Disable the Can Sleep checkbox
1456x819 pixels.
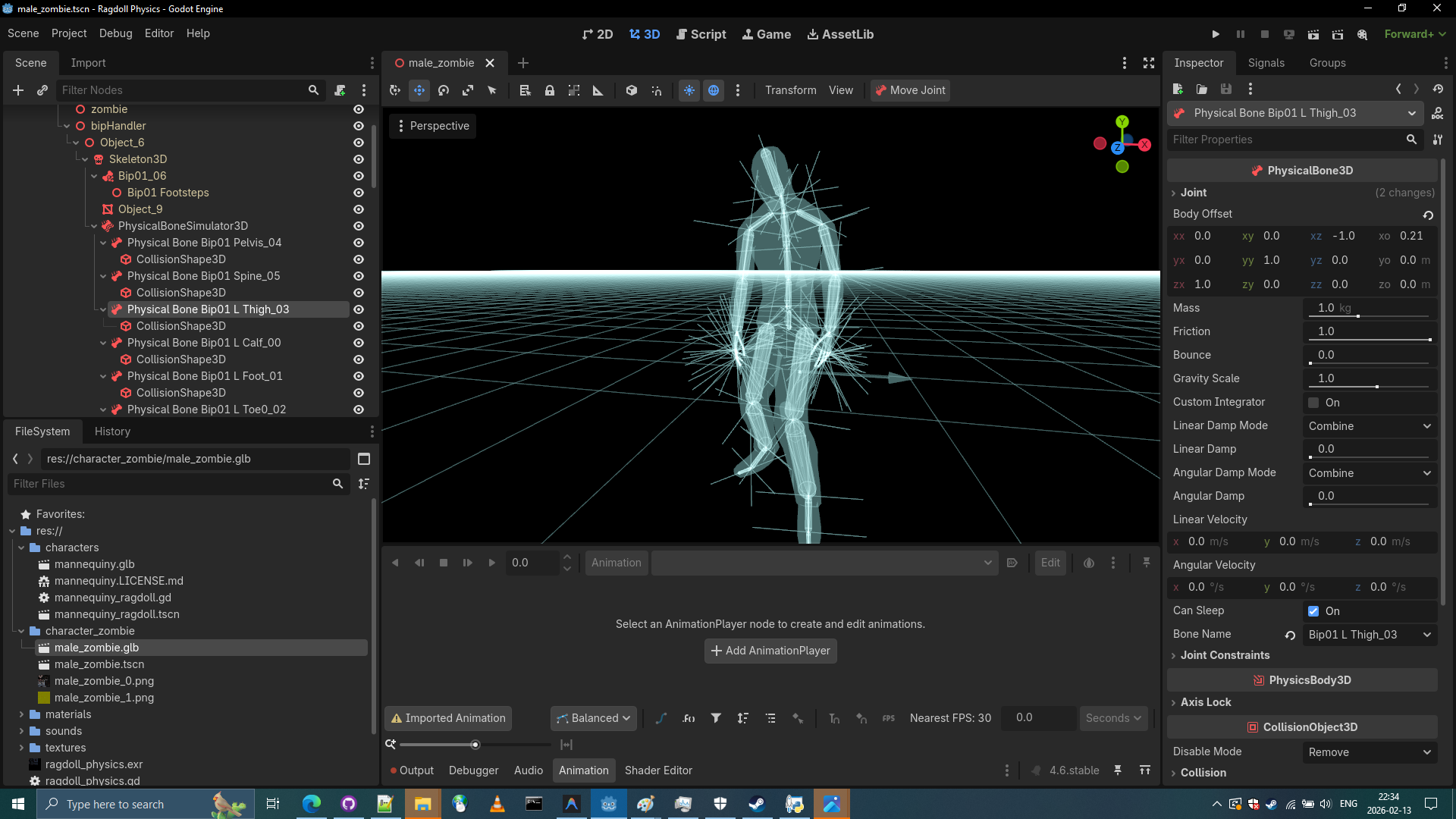(1313, 611)
